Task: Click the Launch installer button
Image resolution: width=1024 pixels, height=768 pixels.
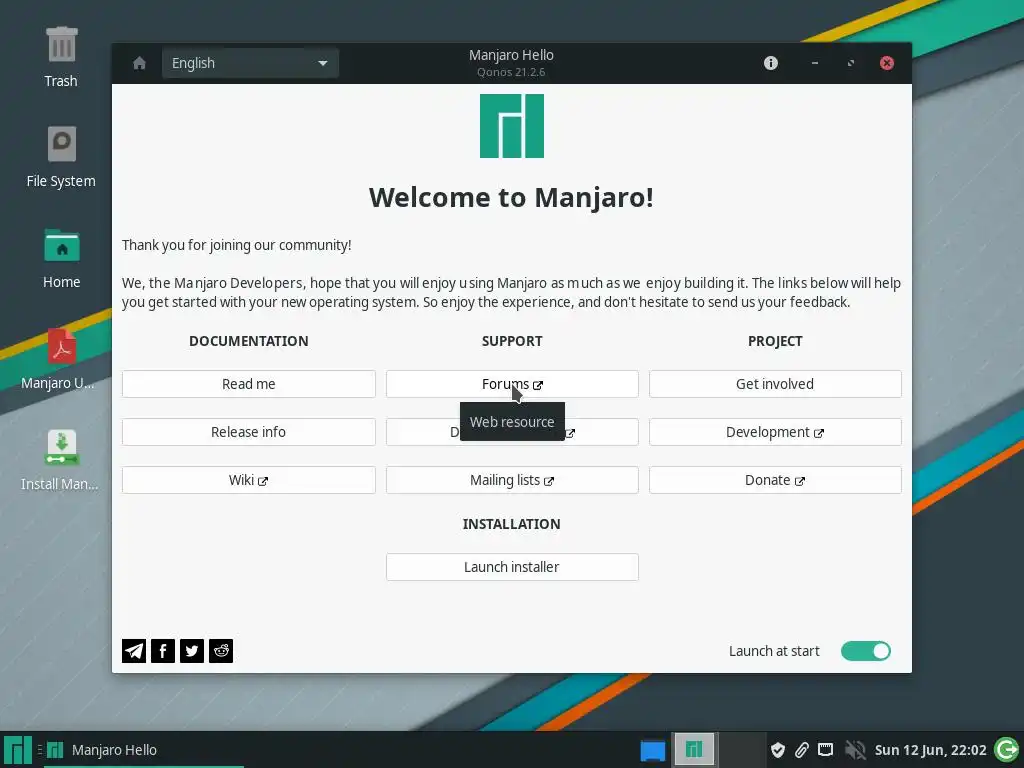Action: tap(512, 567)
